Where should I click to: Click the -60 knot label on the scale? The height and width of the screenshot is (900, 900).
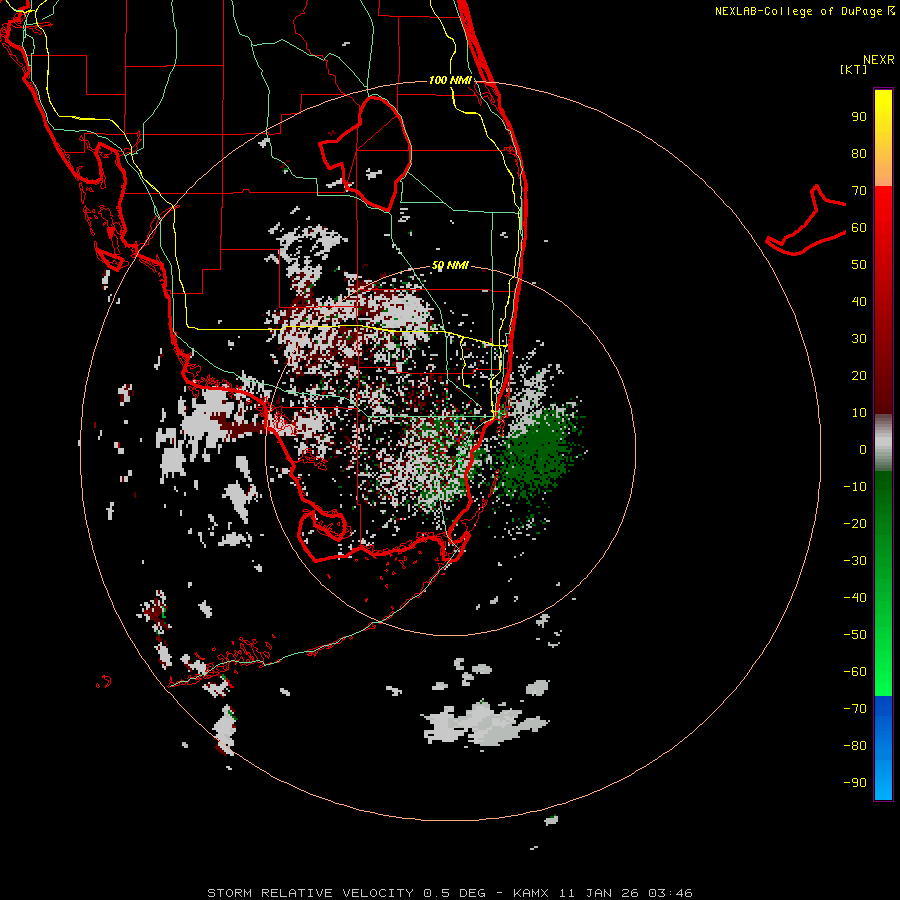855,672
